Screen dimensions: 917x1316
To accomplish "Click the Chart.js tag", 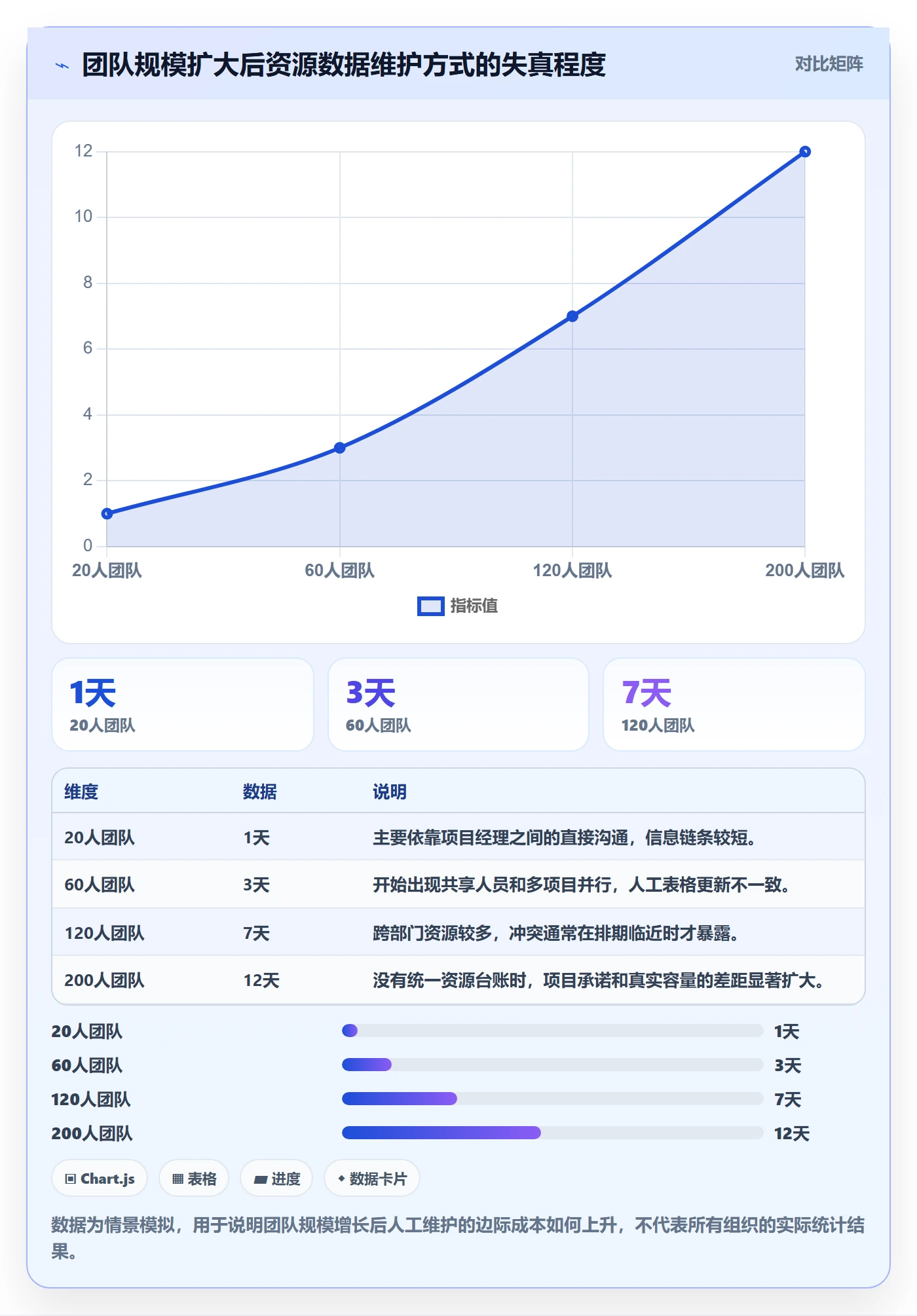I will coord(100,1179).
